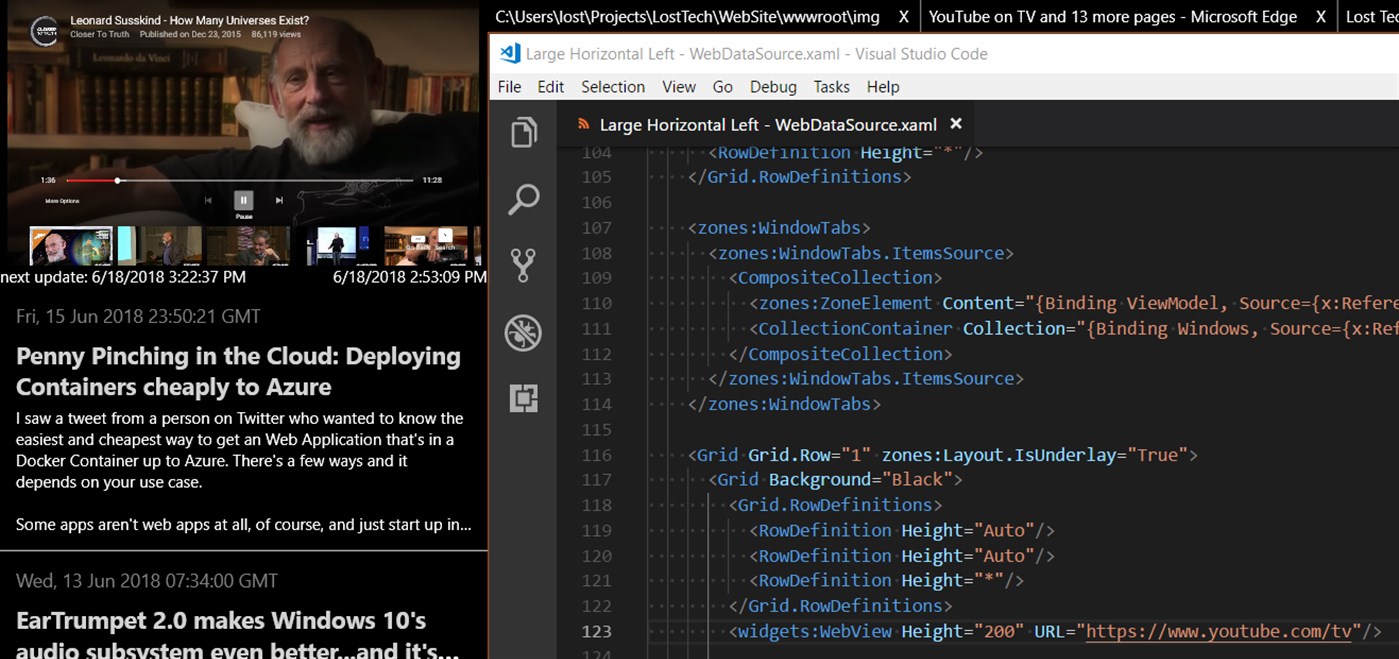
Task: Click line number 107 in gutter
Action: [596, 228]
